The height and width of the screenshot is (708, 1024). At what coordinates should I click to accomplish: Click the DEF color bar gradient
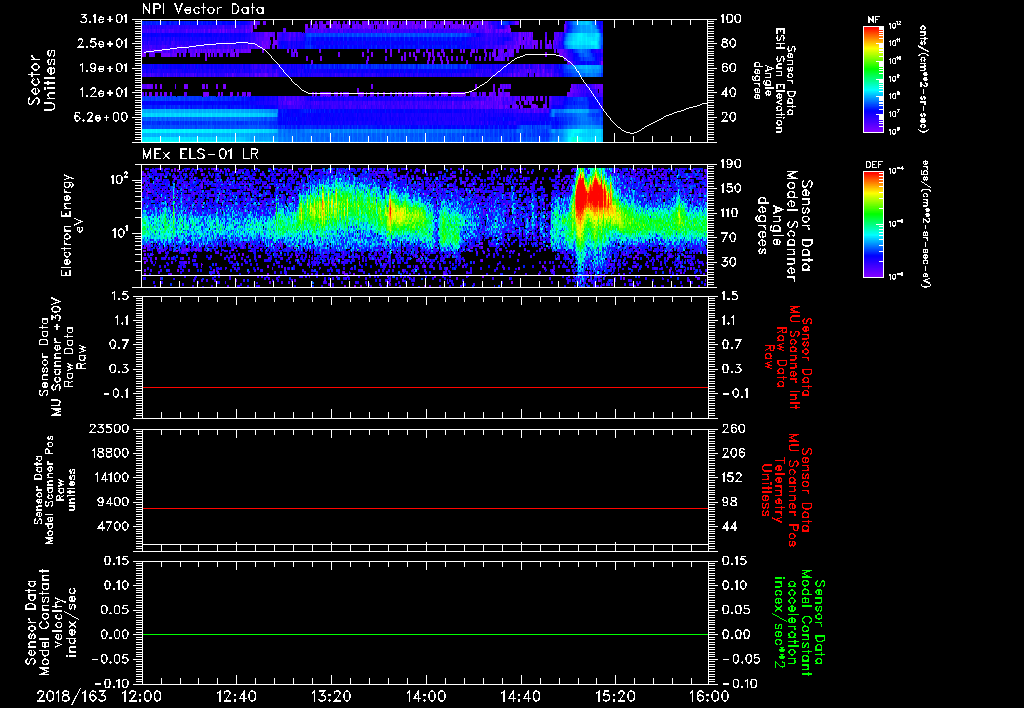(874, 223)
